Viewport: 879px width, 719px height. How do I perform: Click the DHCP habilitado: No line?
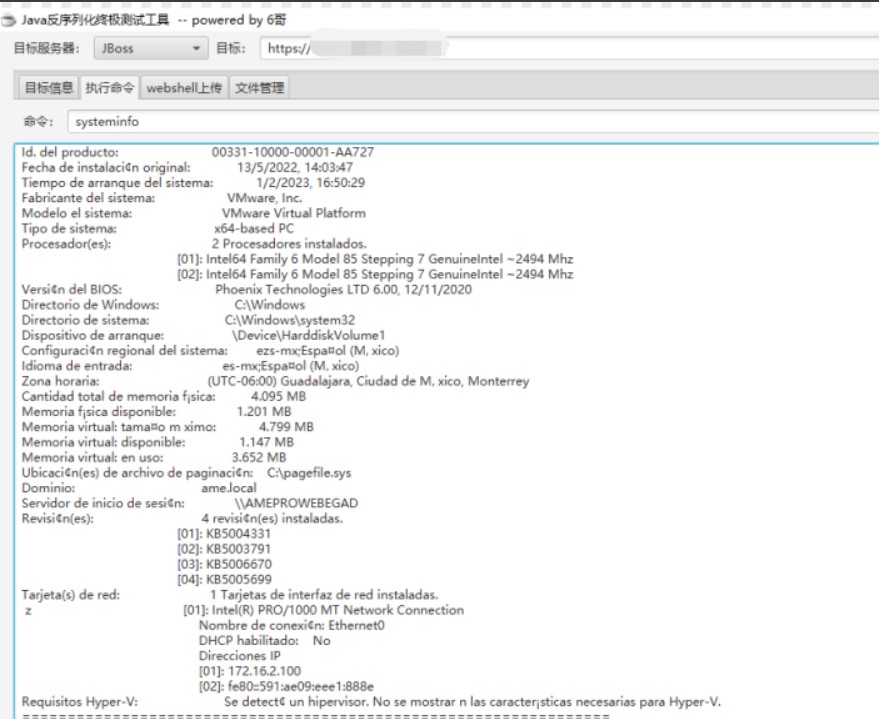pos(265,641)
